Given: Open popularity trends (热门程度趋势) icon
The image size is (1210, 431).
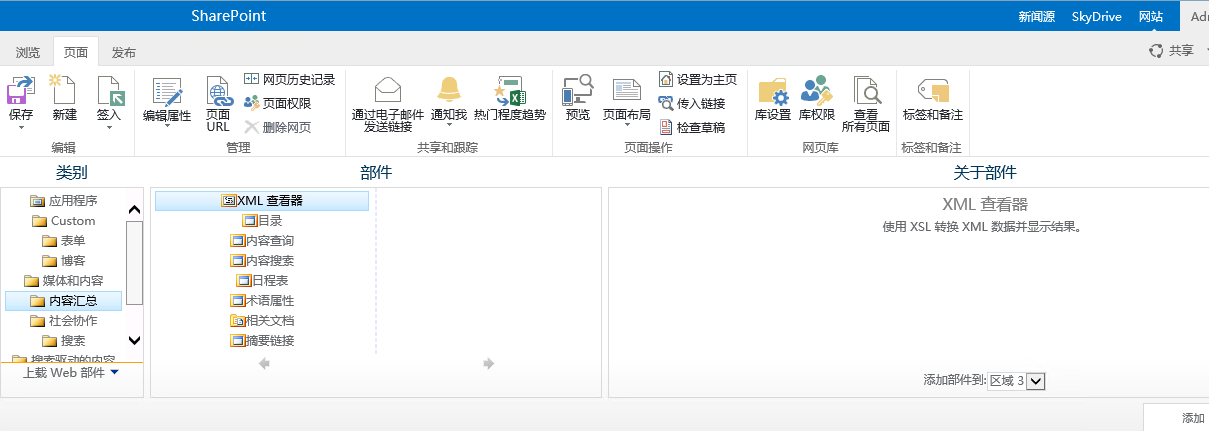Looking at the screenshot, I should 511,90.
